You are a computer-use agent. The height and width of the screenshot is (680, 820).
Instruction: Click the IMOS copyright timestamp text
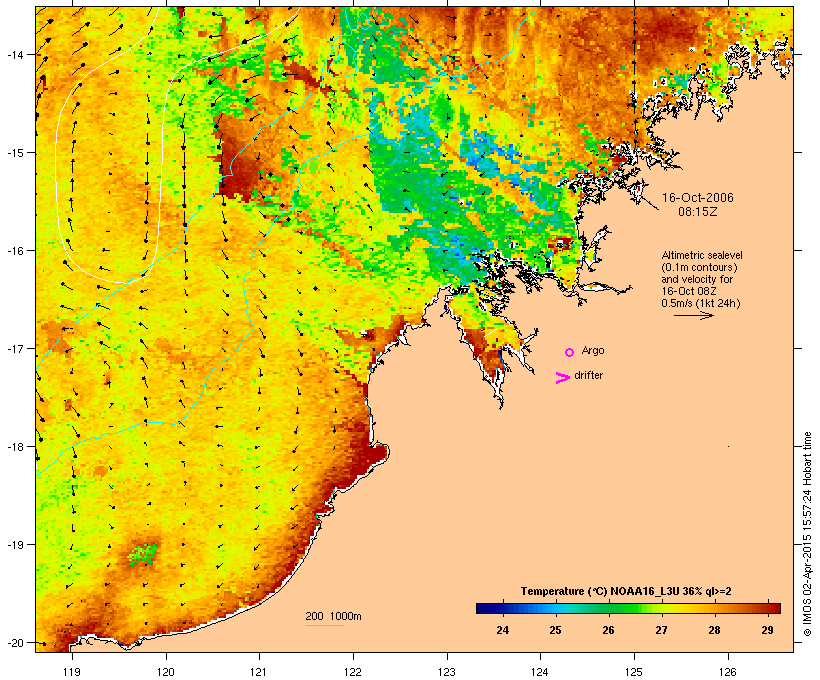[807, 534]
